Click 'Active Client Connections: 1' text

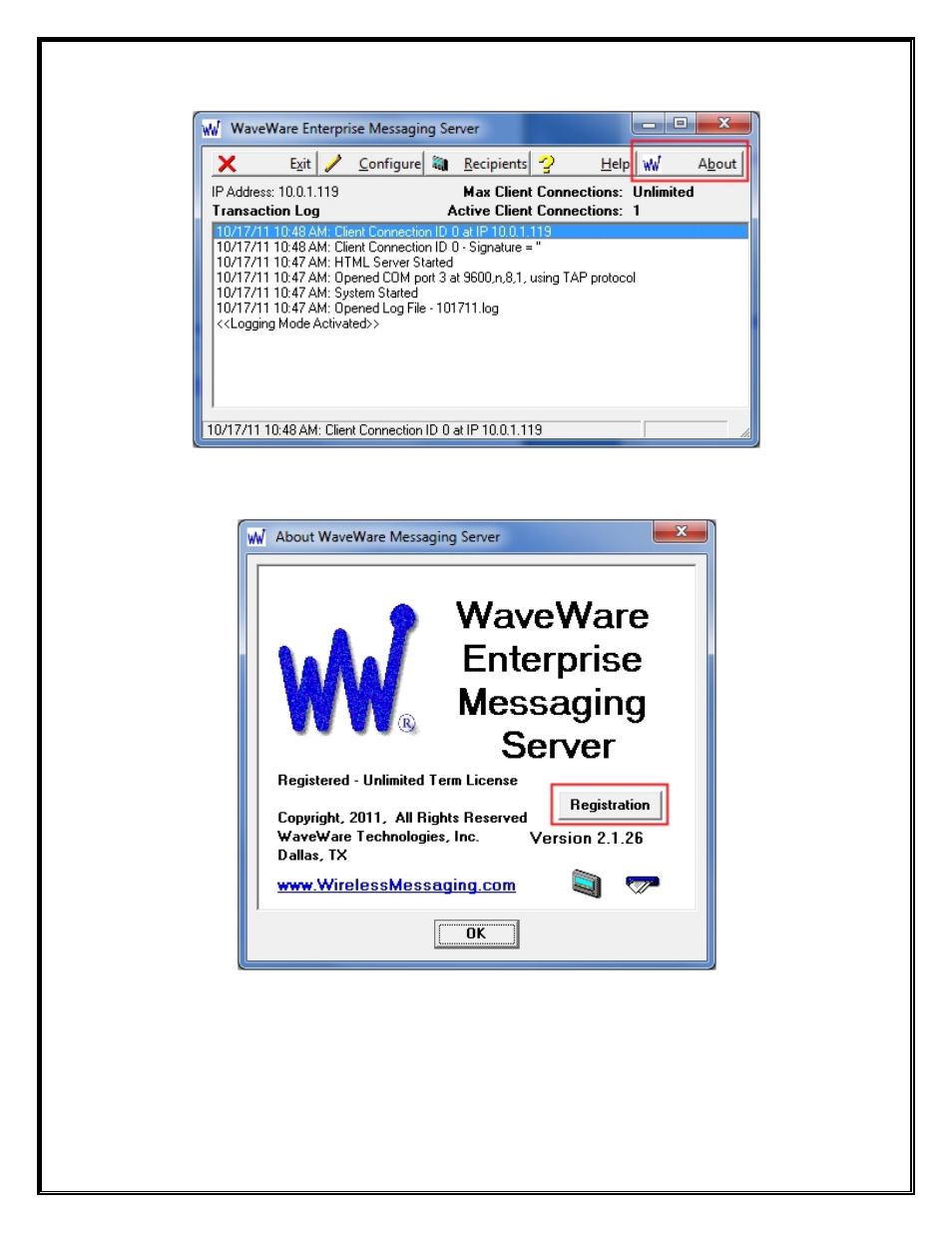pyautogui.click(x=544, y=211)
